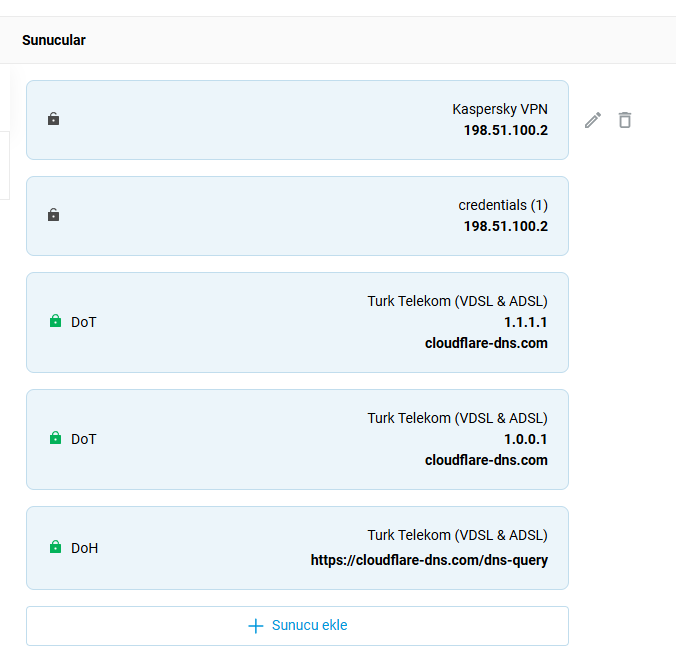The width and height of the screenshot is (676, 672).
Task: Click the 198.51.100.2 address under credentials (1)
Action: 506,226
